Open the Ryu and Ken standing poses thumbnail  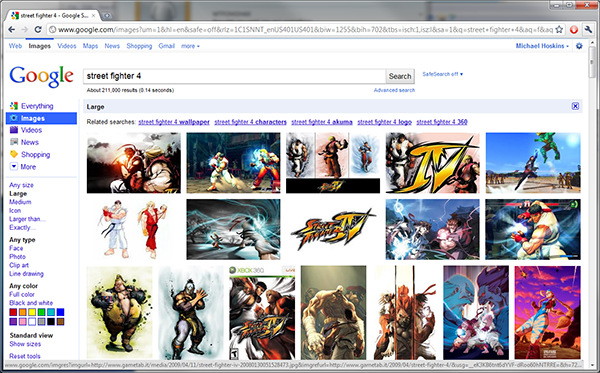(x=134, y=229)
